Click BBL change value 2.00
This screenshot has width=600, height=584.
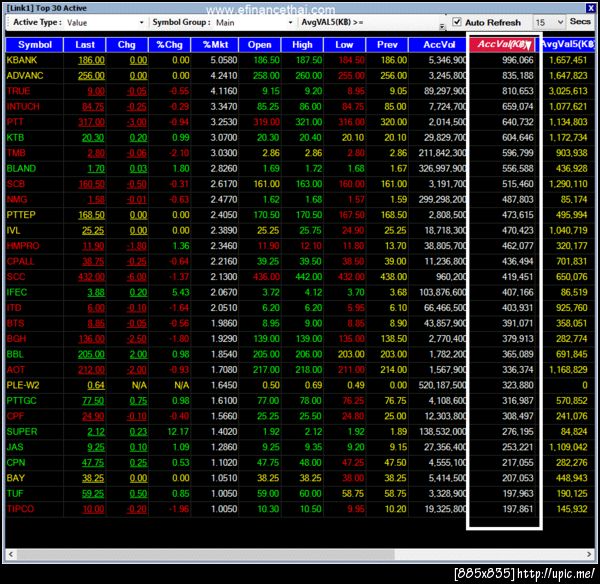[138, 354]
